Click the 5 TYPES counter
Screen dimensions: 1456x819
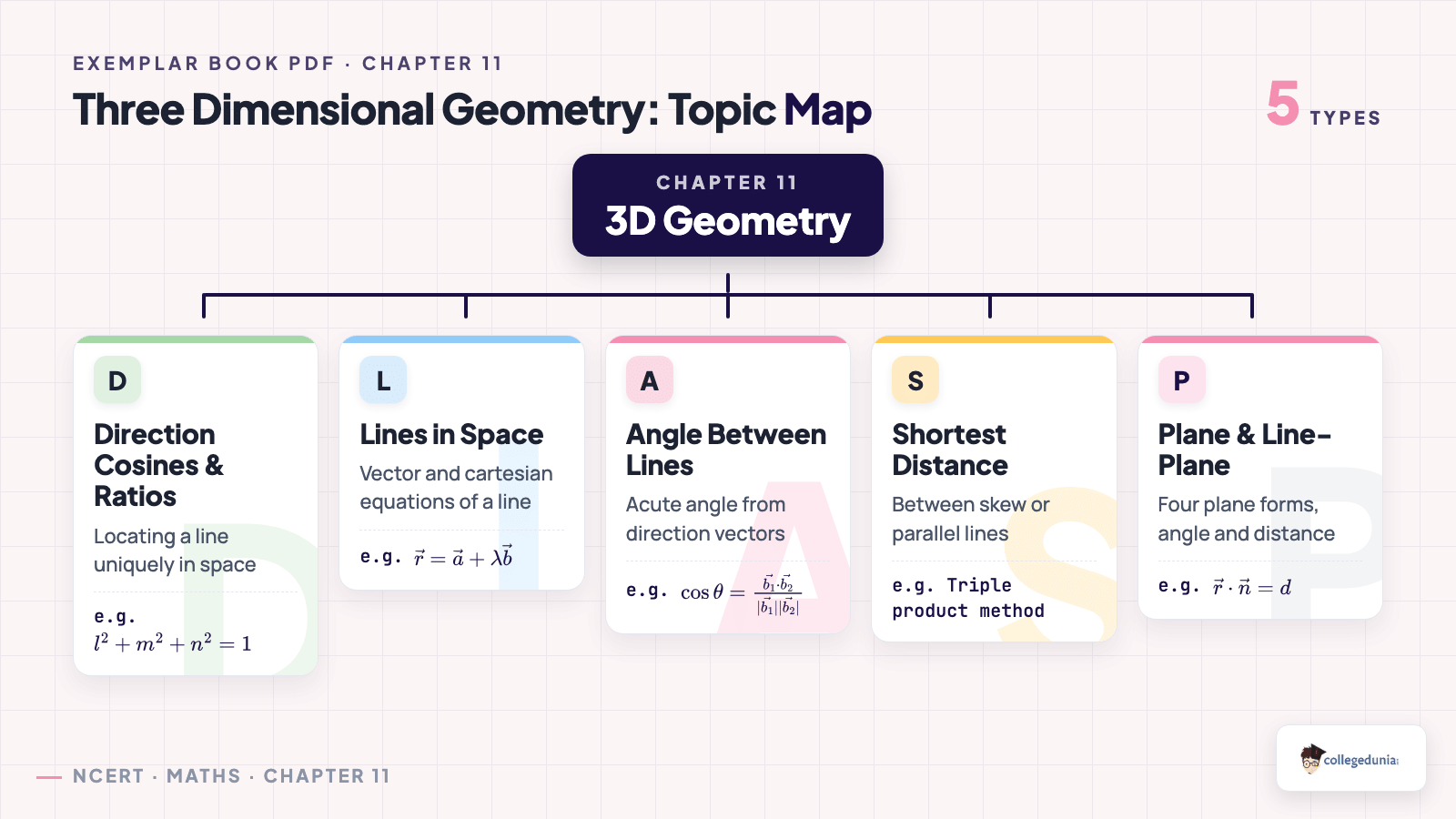[1324, 105]
